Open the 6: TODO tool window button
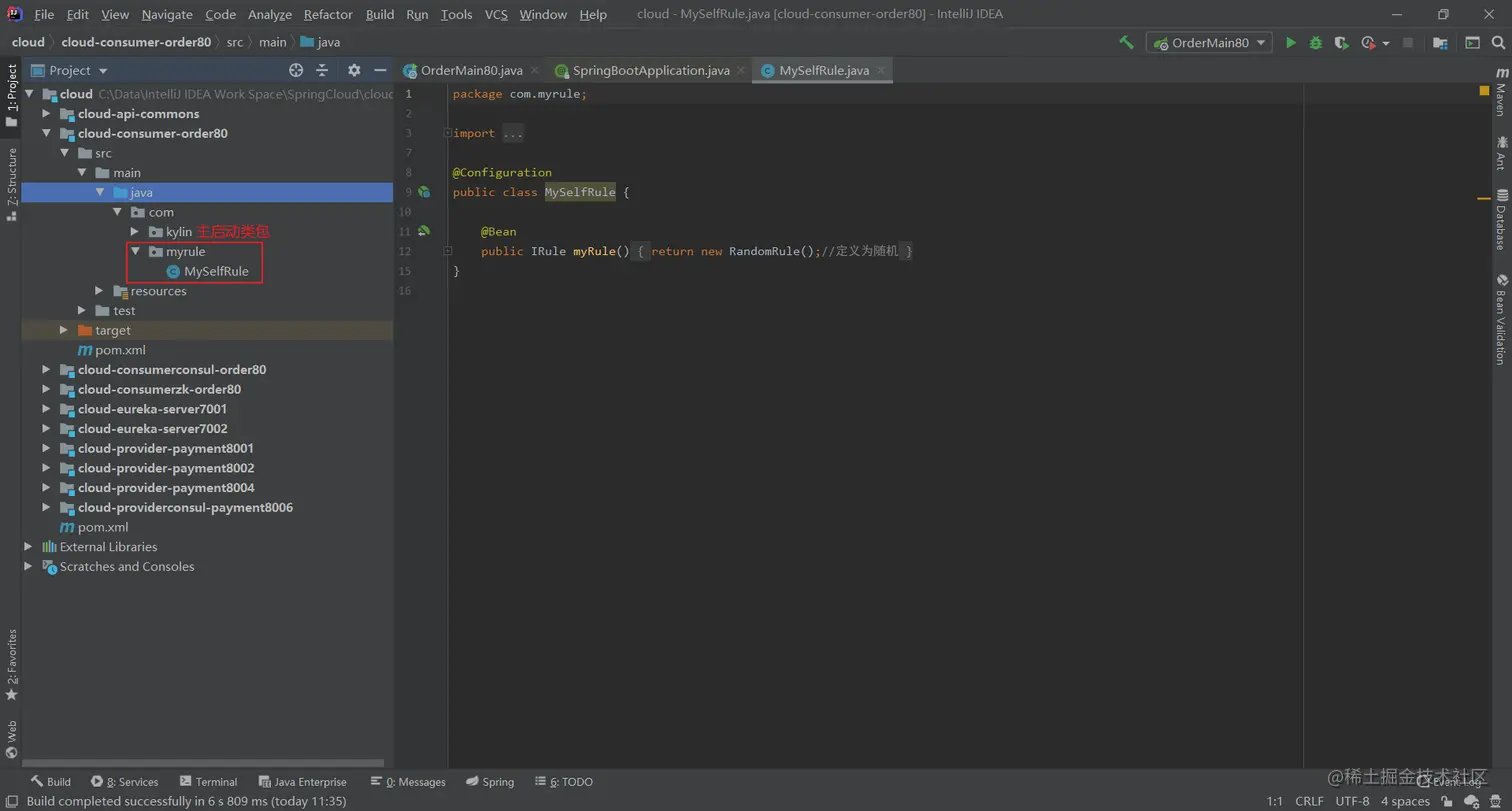The height and width of the screenshot is (811, 1512). (563, 782)
